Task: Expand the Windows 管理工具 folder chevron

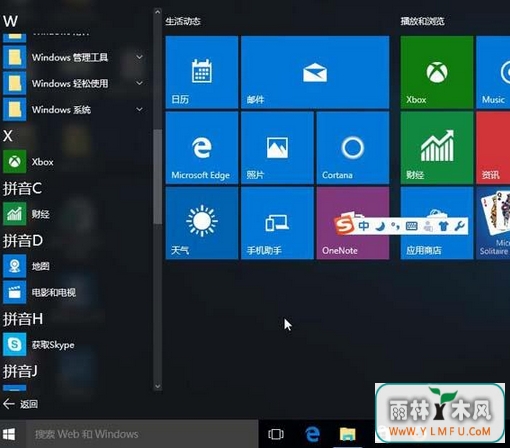Action: click(x=139, y=57)
